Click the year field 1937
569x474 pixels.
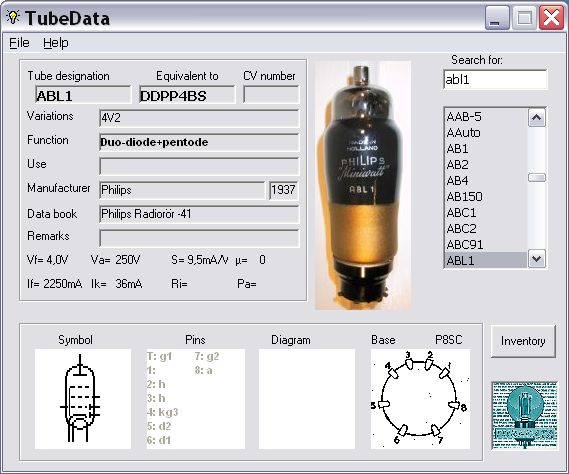coord(284,190)
